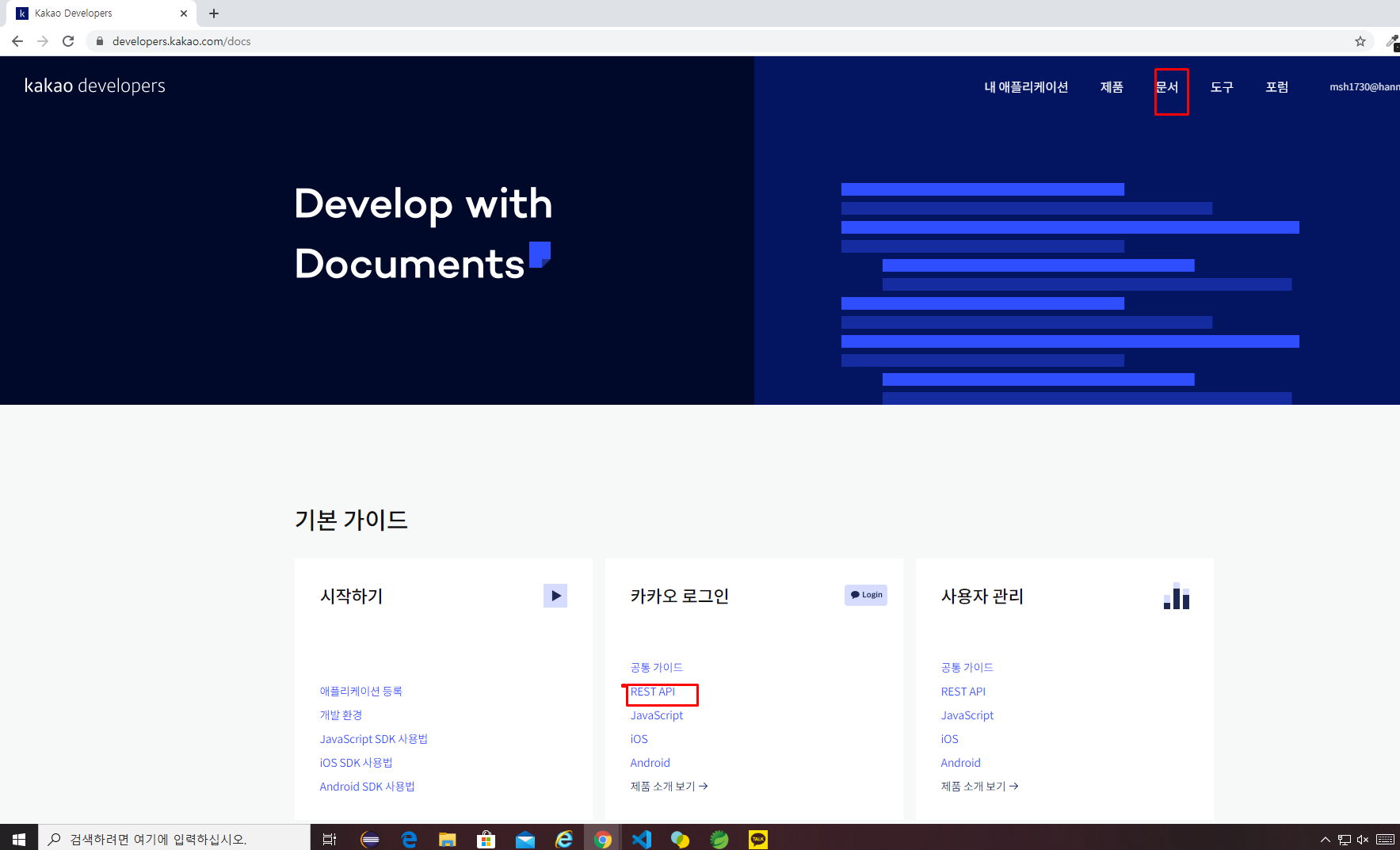Click the bar chart icon in 사용자 관리 card
Screen dimensions: 1400x850
pos(1177,596)
